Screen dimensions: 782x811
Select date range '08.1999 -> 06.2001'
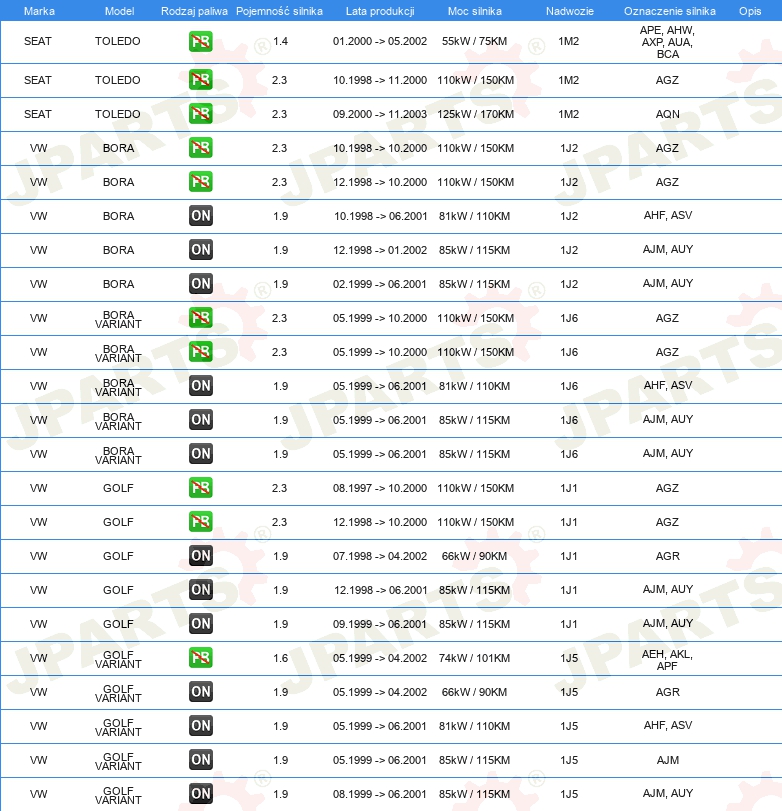[x=380, y=794]
